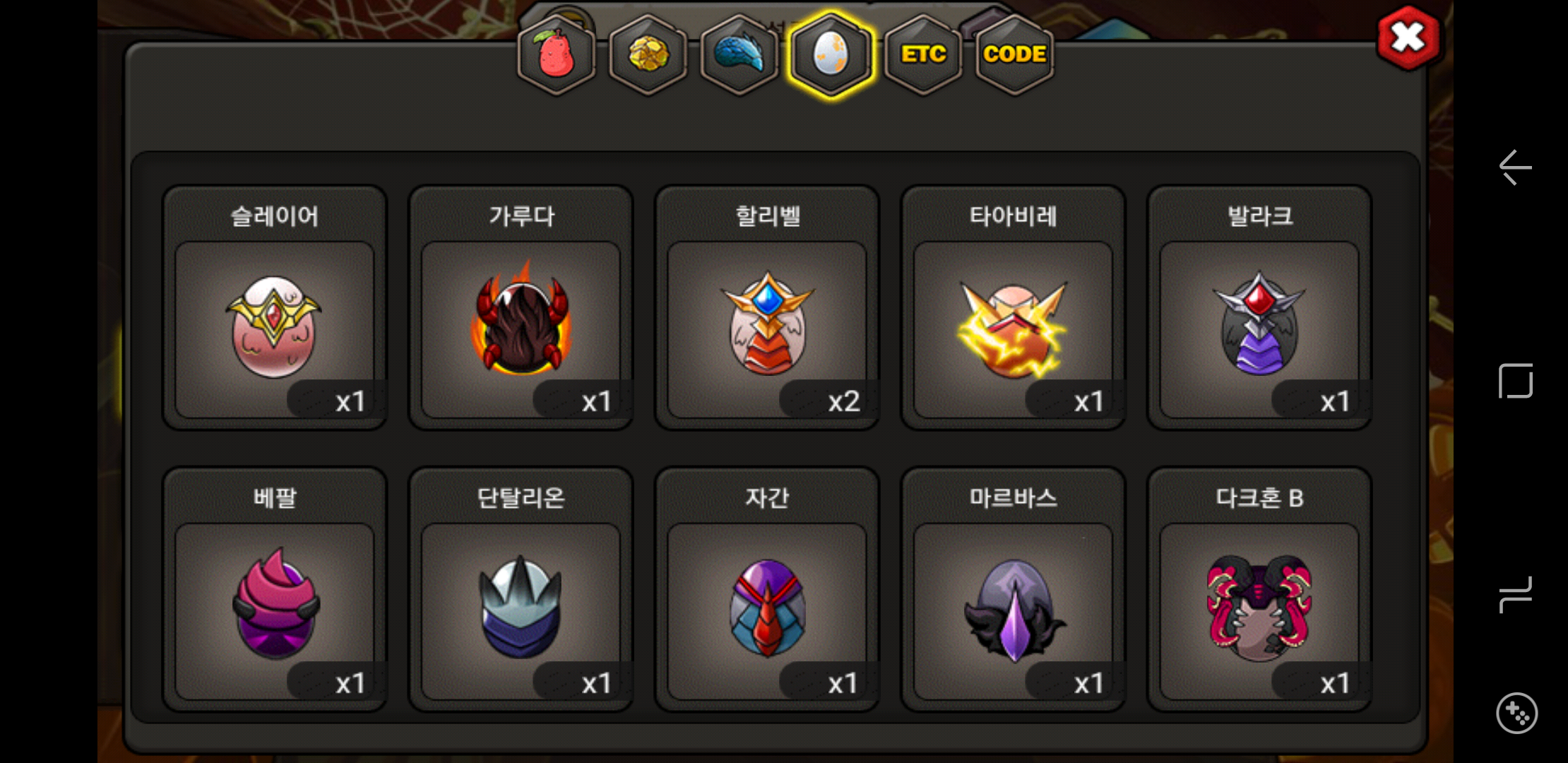1568x763 pixels.
Task: Select the horned 다크혼 B egg
Action: (1259, 589)
